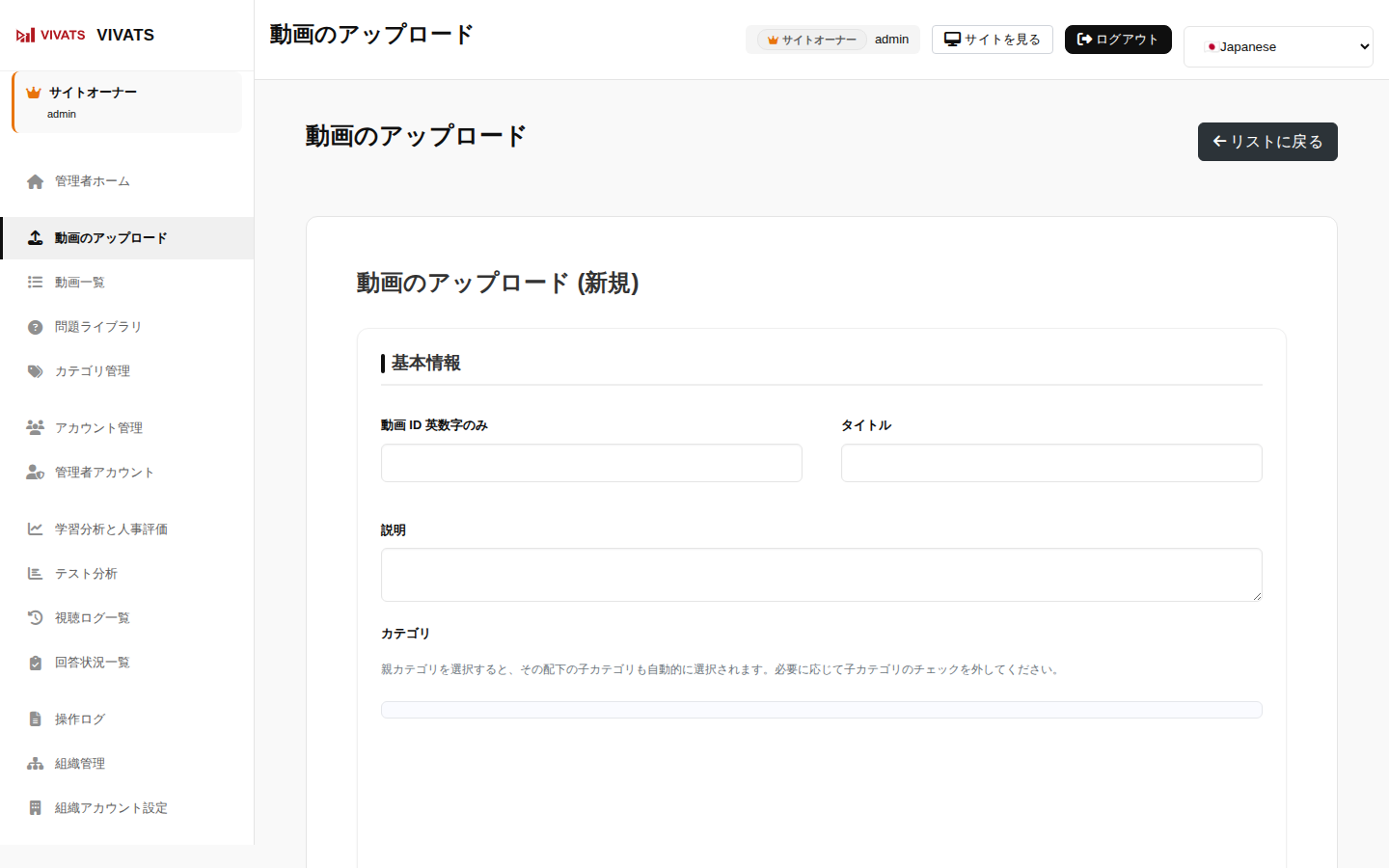Click the line chart icon beside 学習分析と人事評価
The image size is (1389, 868).
click(36, 529)
